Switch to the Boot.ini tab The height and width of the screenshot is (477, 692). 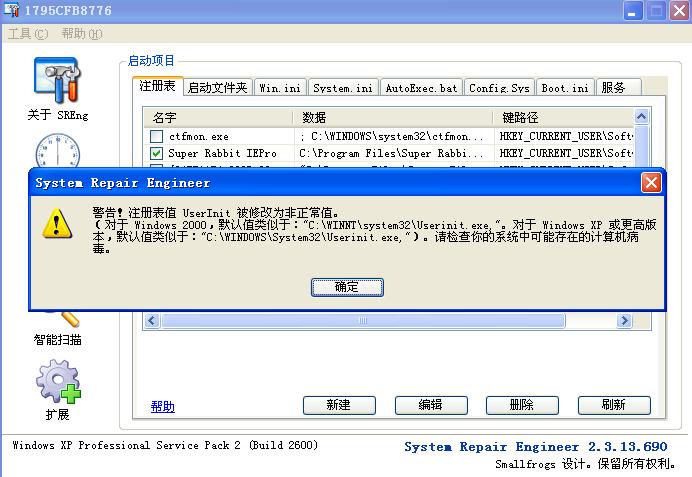pyautogui.click(x=565, y=87)
